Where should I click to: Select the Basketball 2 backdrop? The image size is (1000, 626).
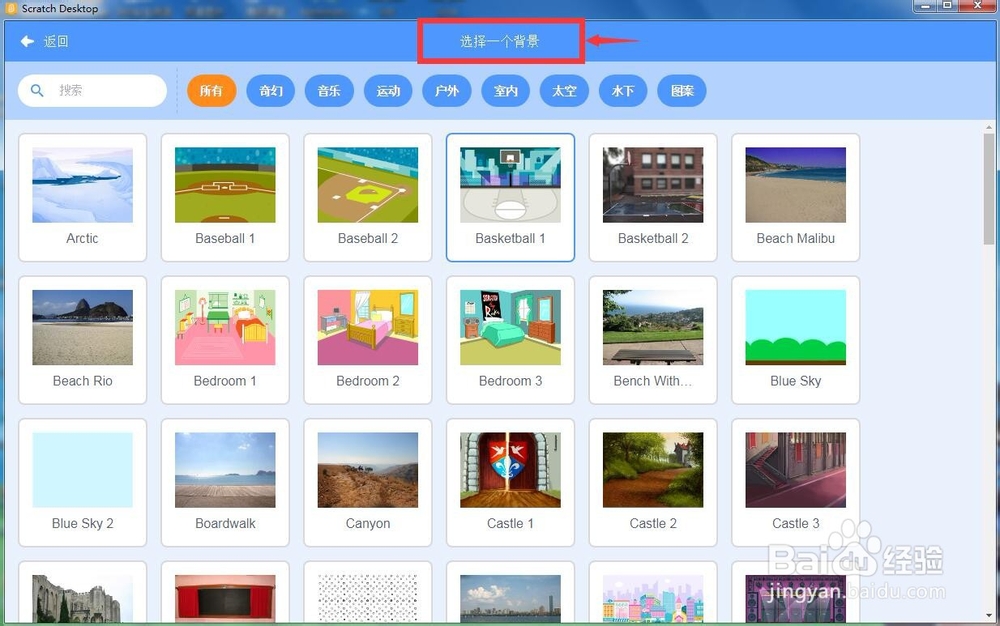tap(653, 197)
